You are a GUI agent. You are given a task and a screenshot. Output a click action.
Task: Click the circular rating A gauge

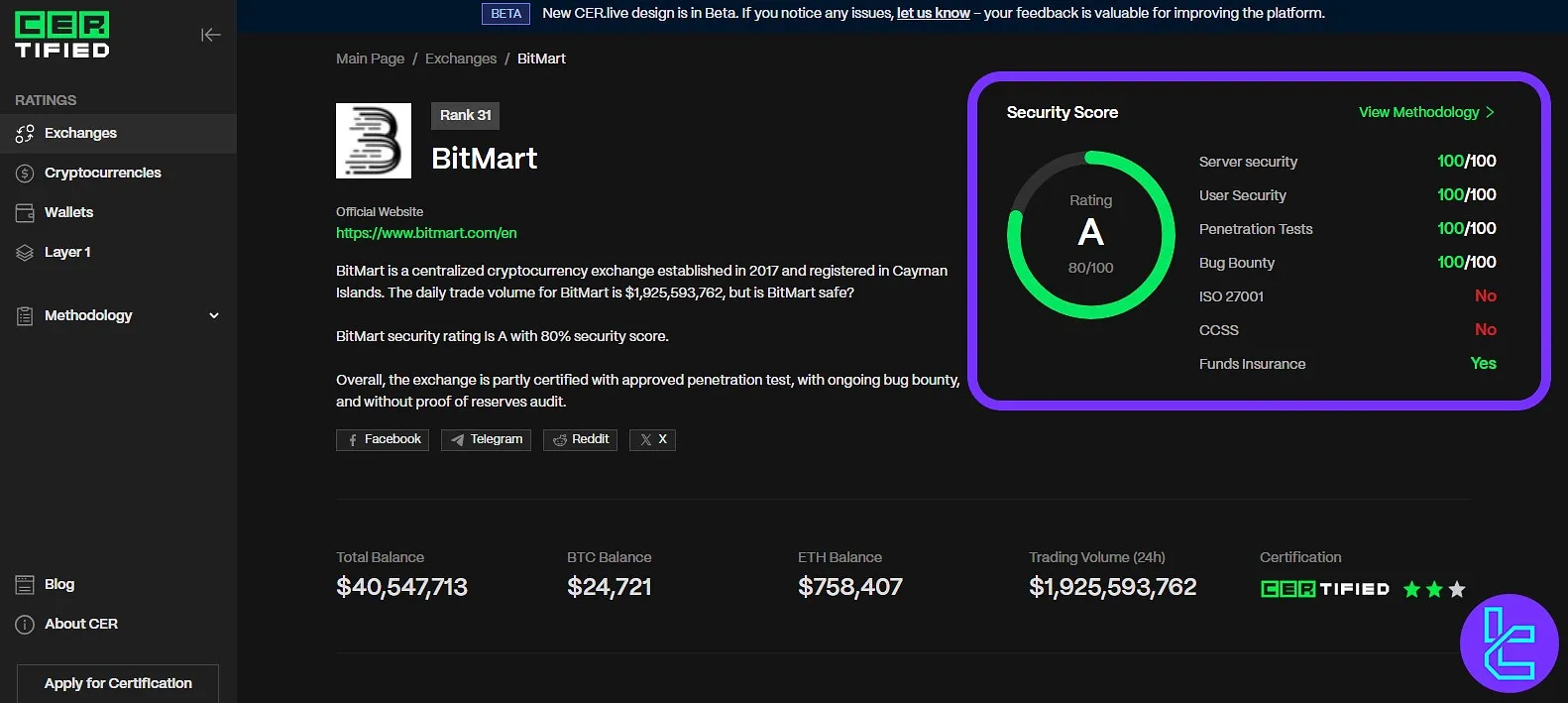pos(1090,235)
